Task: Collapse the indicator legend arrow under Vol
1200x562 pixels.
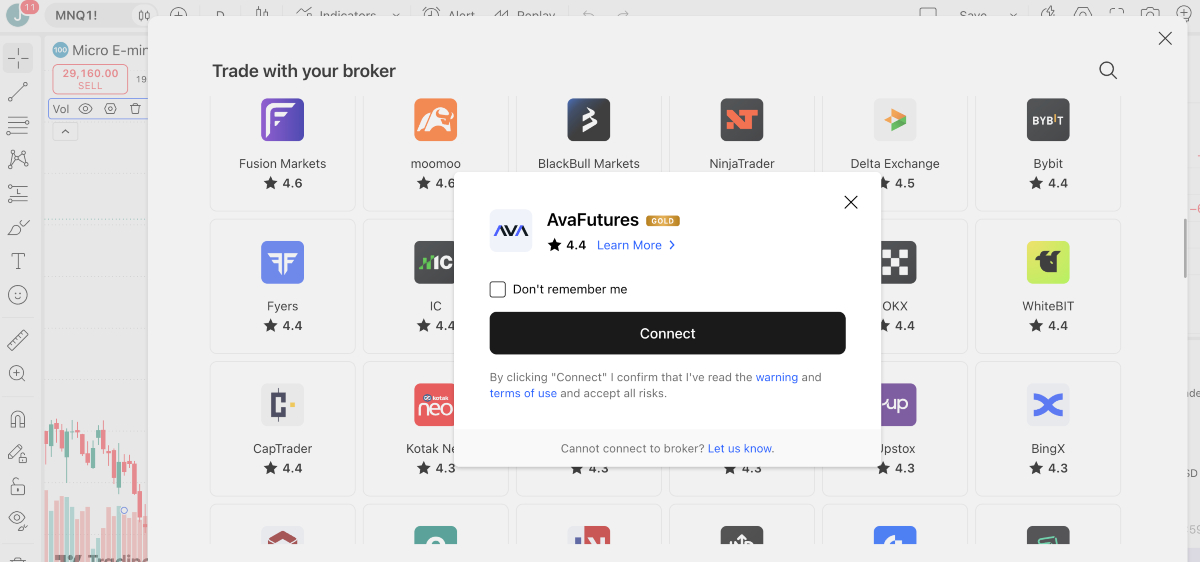Action: [x=63, y=132]
